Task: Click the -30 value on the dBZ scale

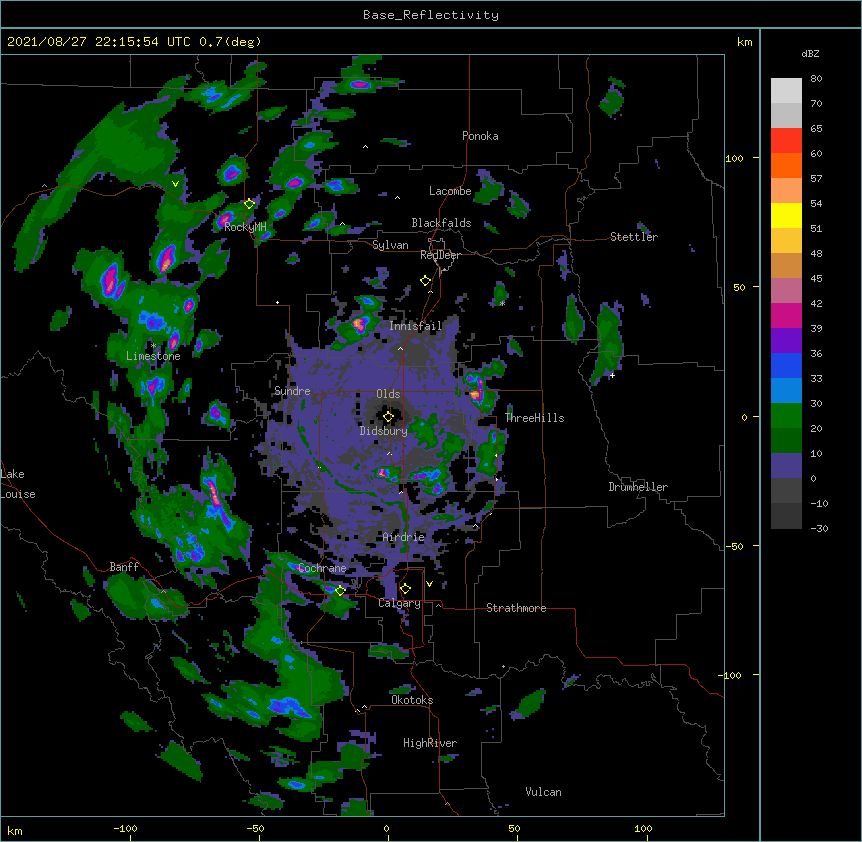Action: 819,528
